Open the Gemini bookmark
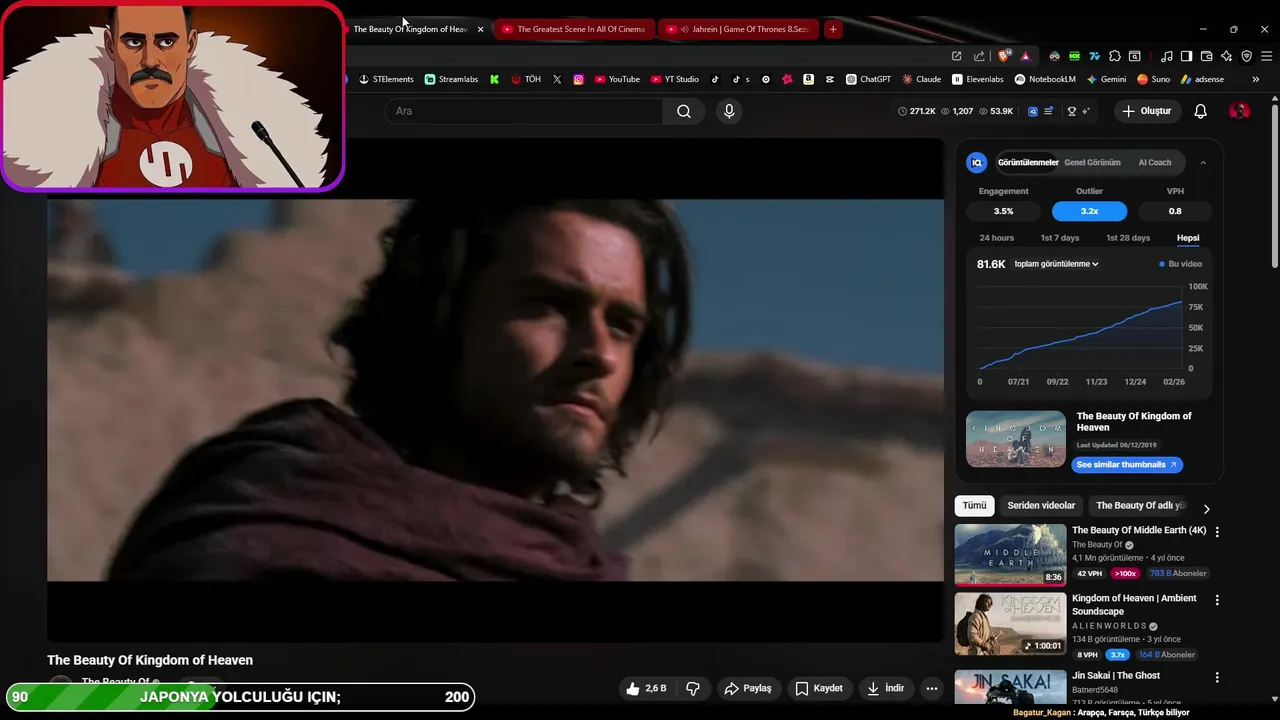The image size is (1280, 720). tap(1106, 79)
